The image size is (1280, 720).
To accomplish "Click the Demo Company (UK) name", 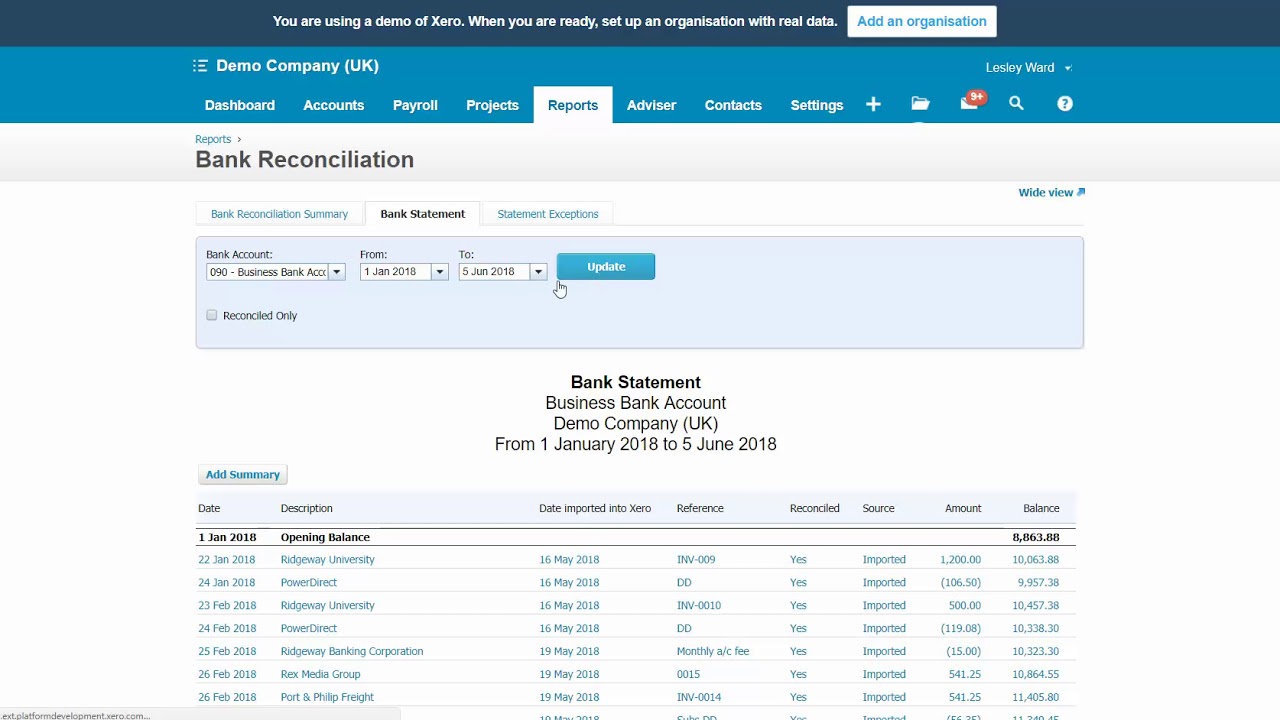I will tap(298, 66).
